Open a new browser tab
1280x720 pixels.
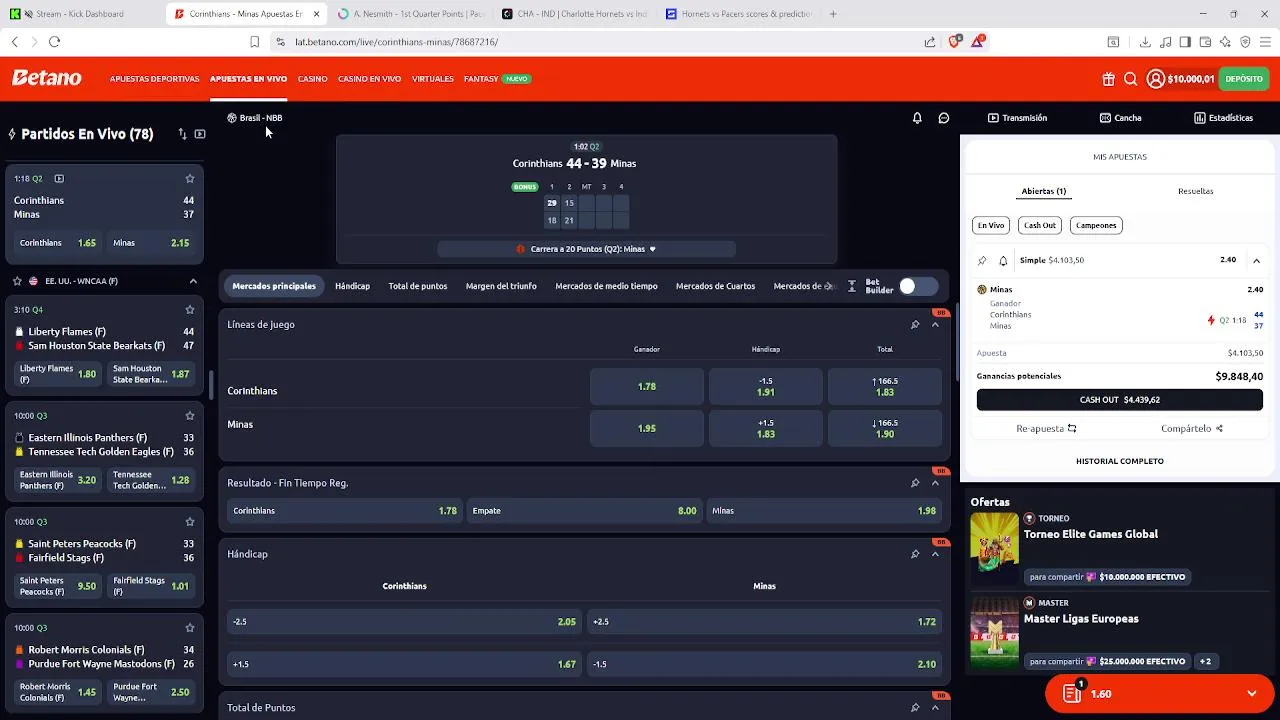coord(833,14)
